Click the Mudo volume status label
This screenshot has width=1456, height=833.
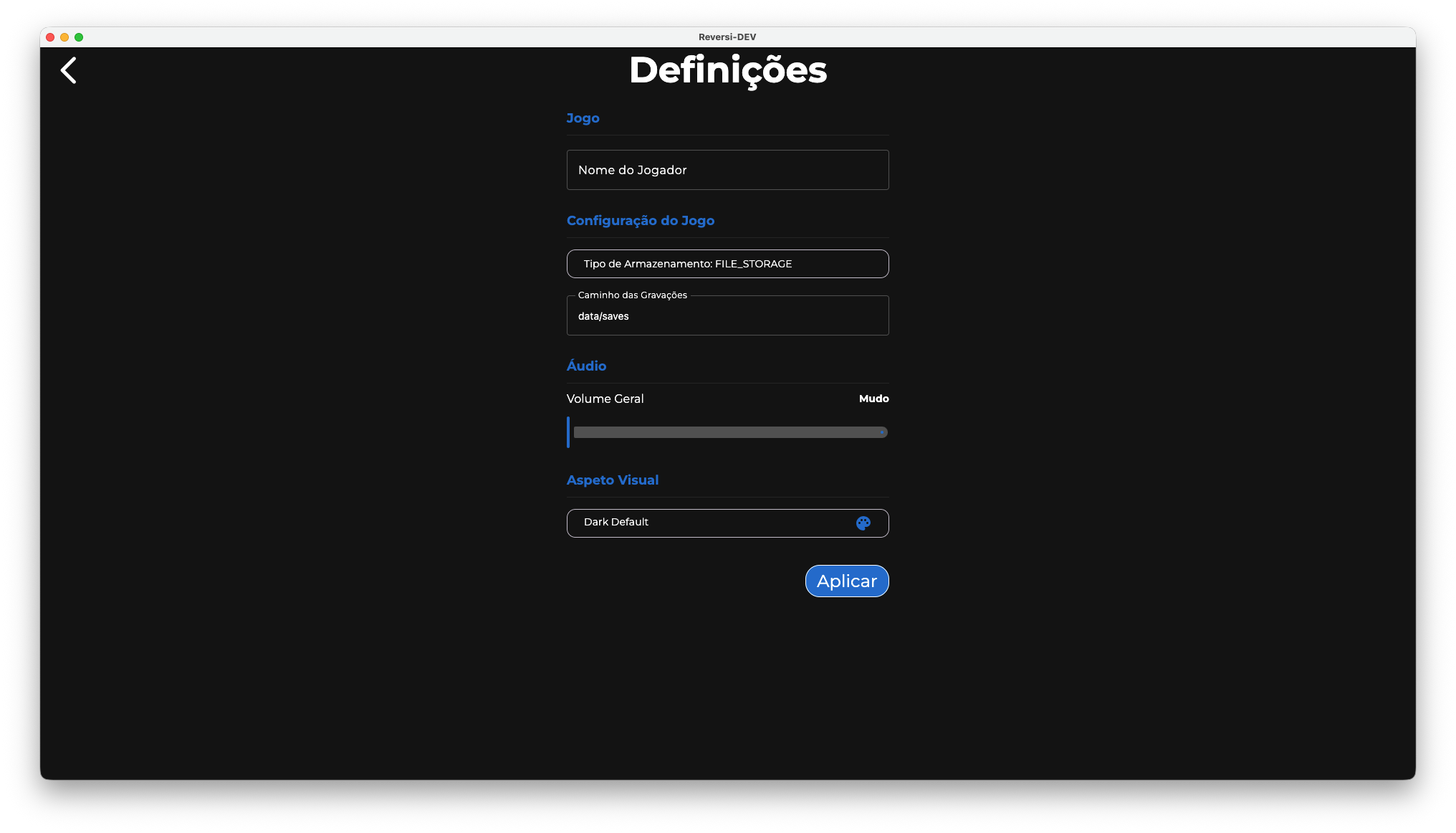coord(873,399)
